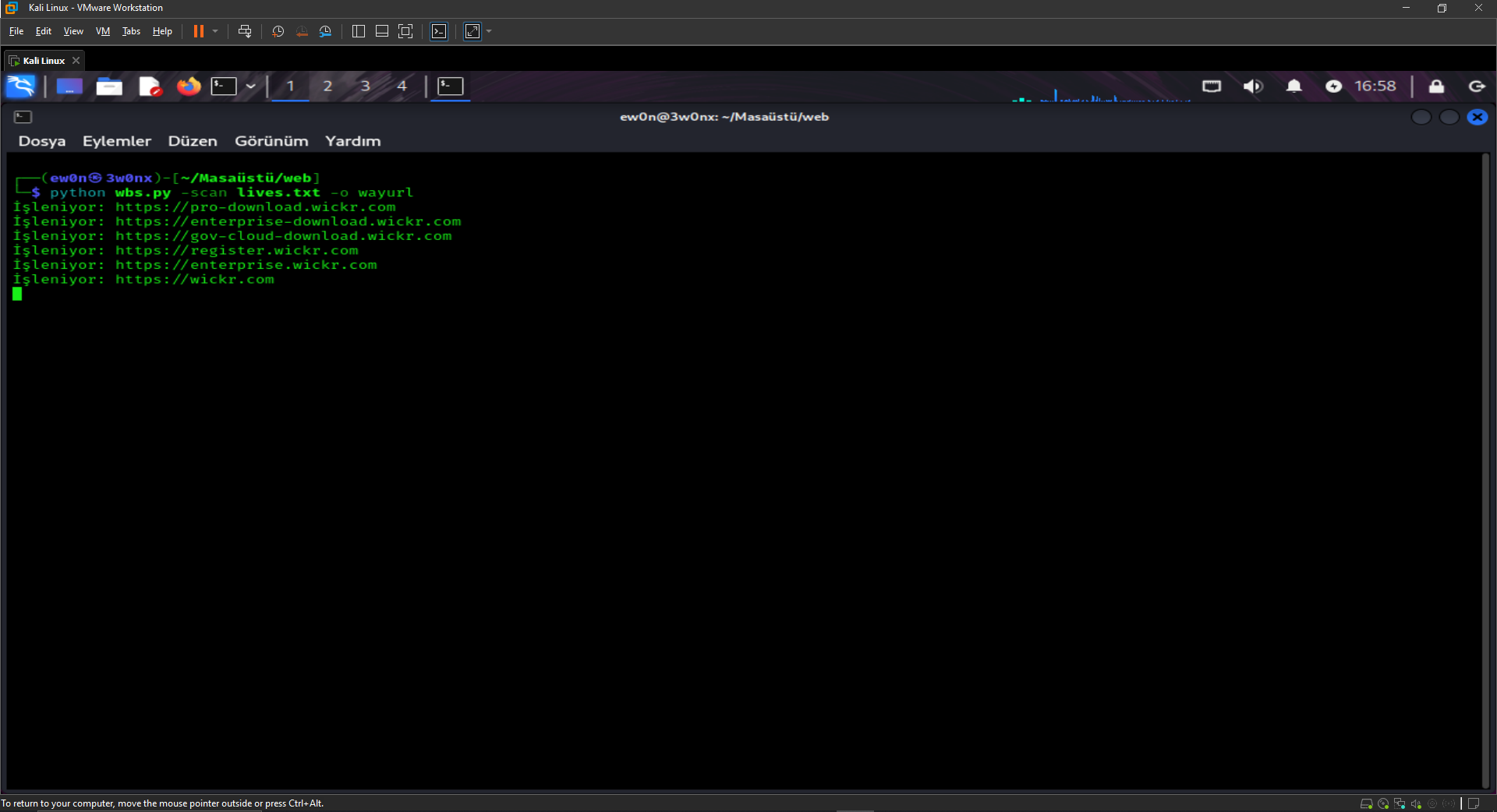The width and height of the screenshot is (1497, 812).
Task: Open the snapshot manager
Action: click(326, 31)
